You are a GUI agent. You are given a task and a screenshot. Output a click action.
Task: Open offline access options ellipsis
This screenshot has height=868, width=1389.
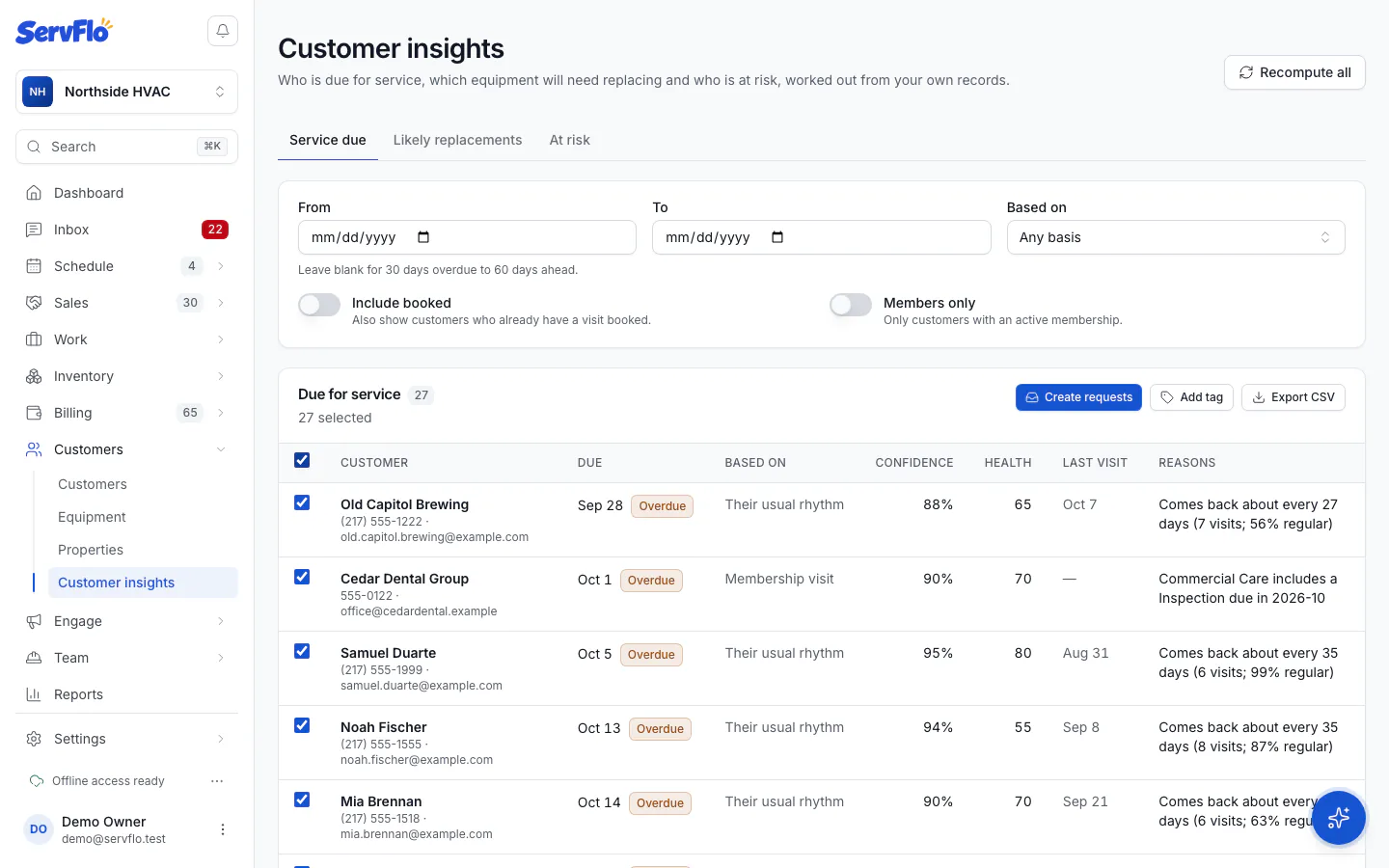pos(217,781)
